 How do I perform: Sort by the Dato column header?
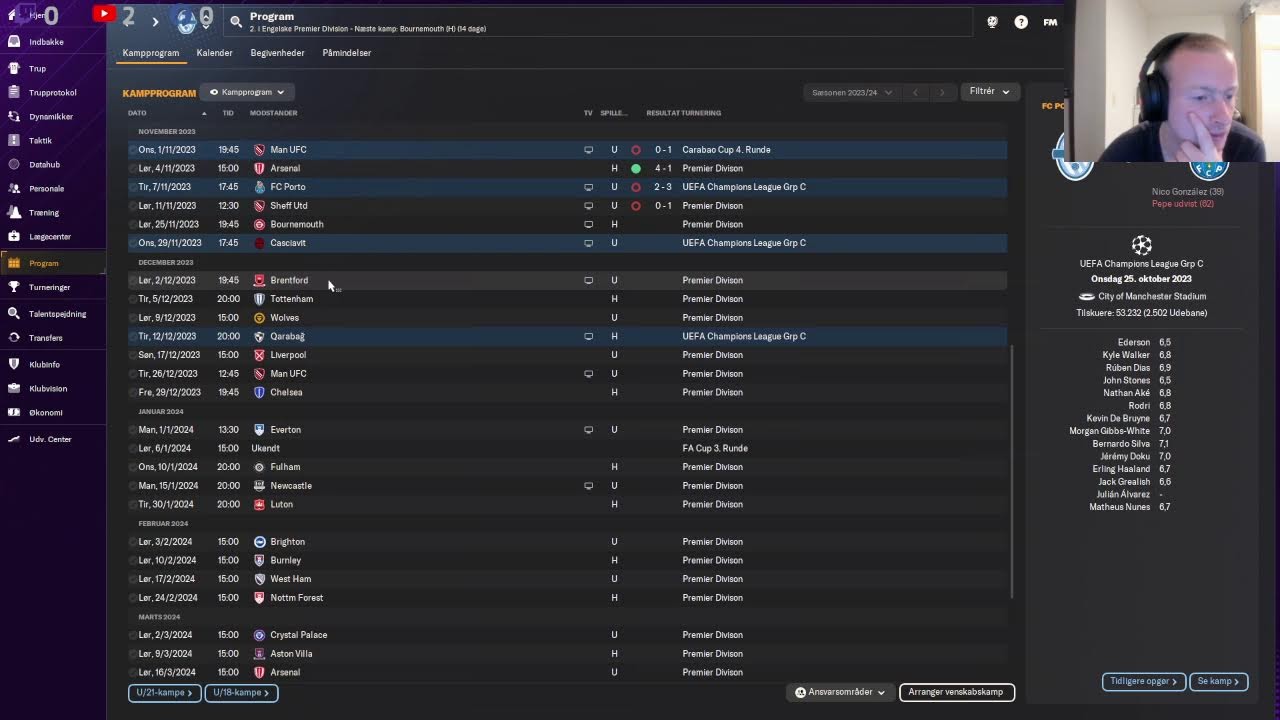(x=137, y=113)
